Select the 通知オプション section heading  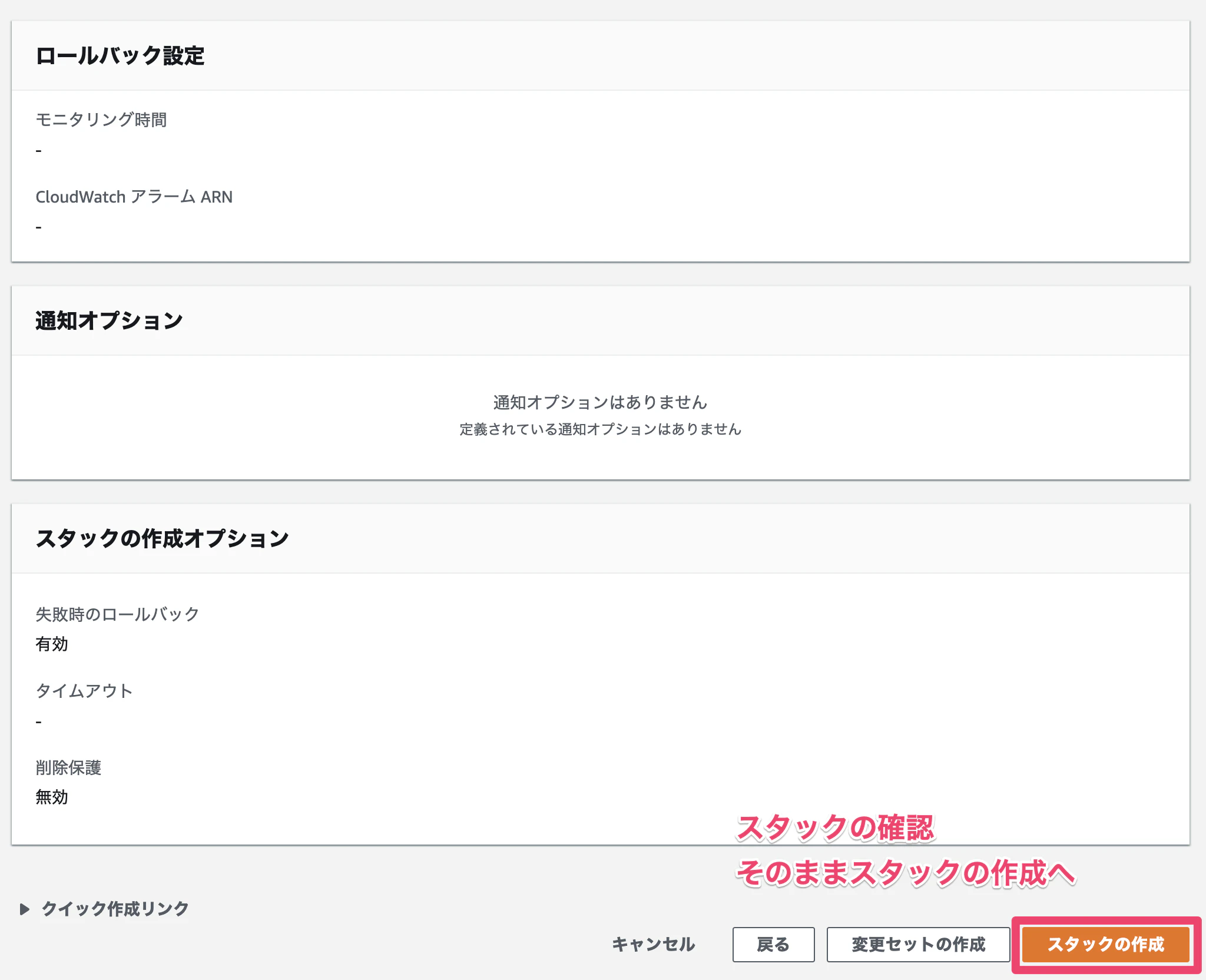(x=109, y=321)
